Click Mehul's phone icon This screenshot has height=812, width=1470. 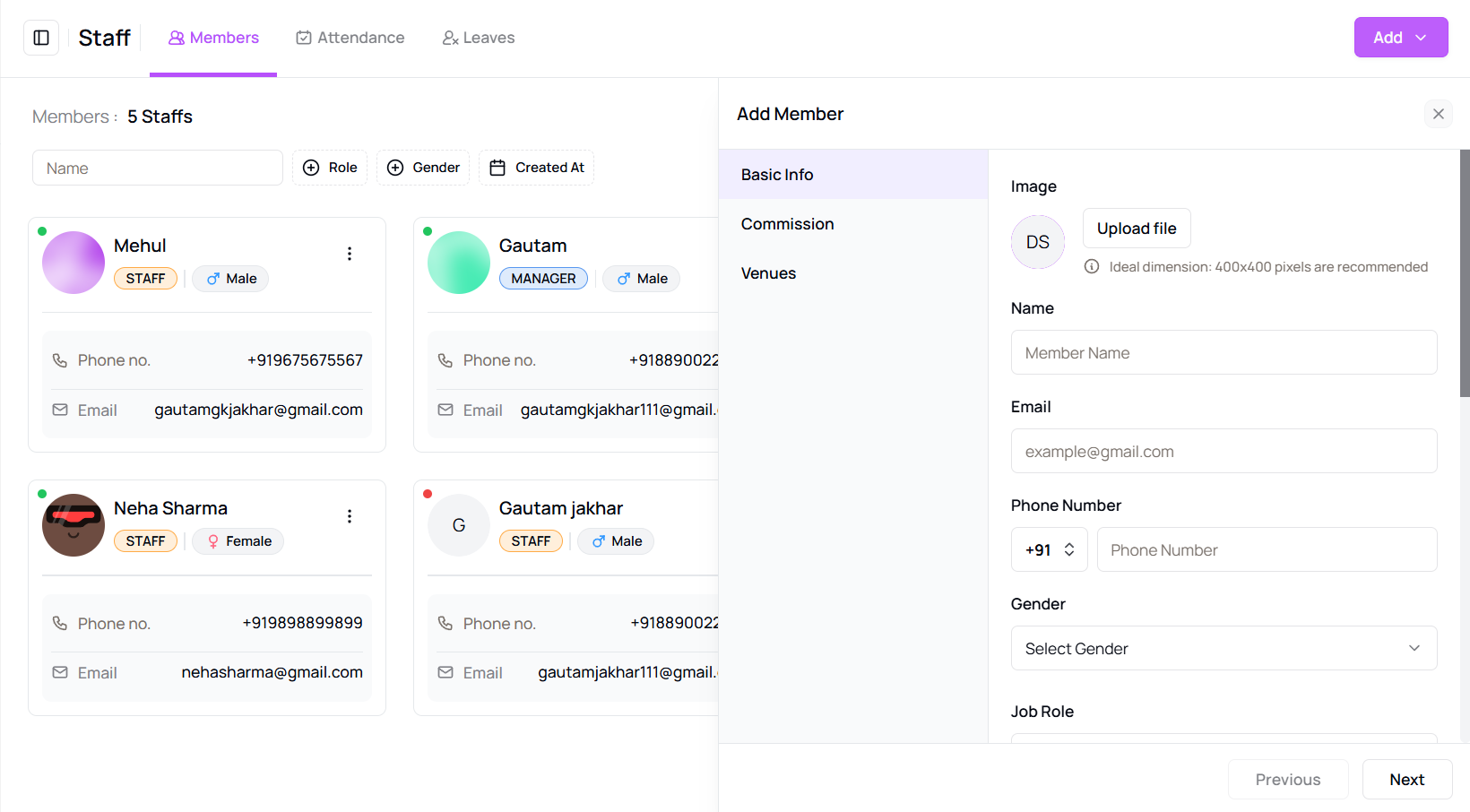[60, 360]
